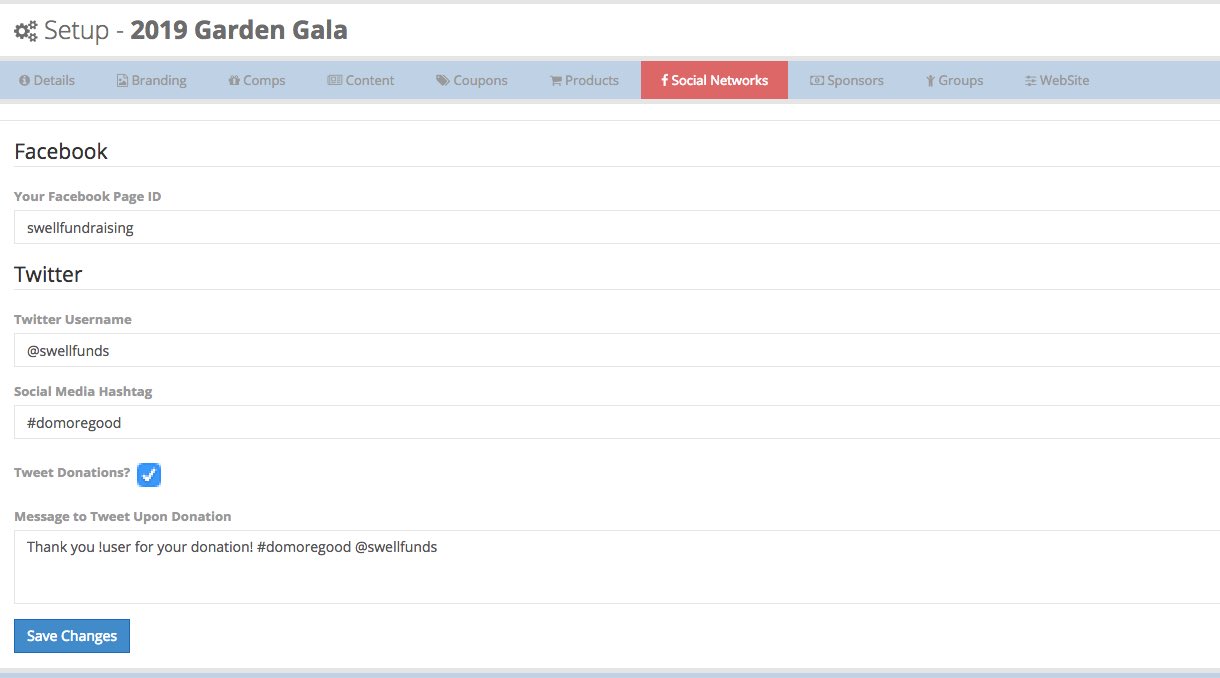Click the tags icon on Coupons tab
Screen dimensions: 1220x678
(x=442, y=81)
